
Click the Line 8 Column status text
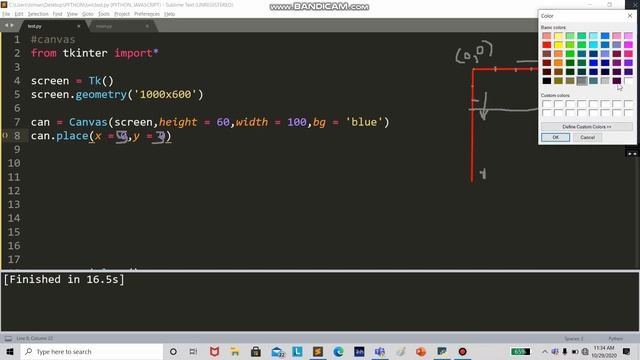coord(35,338)
